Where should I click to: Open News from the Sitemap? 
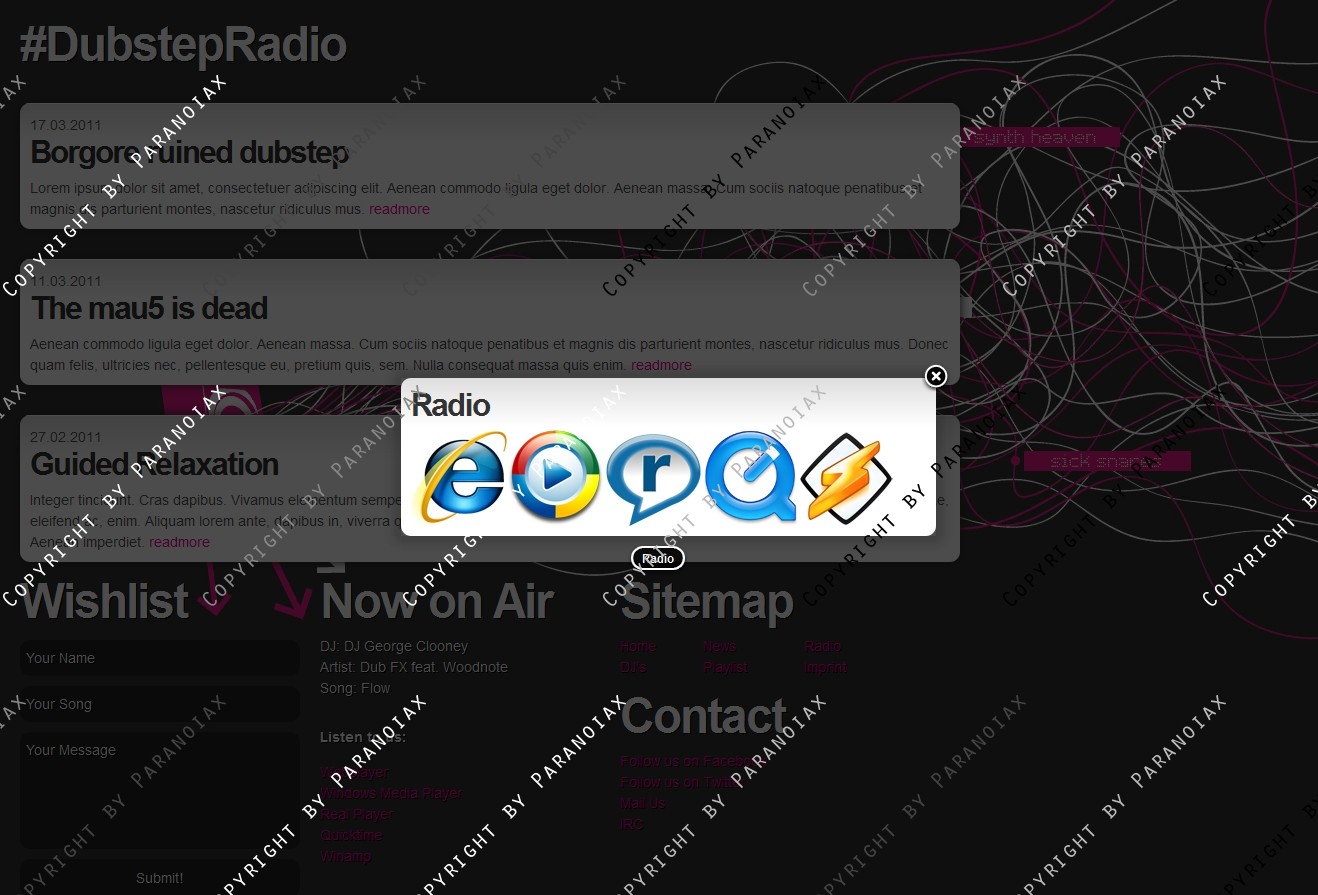(x=719, y=646)
